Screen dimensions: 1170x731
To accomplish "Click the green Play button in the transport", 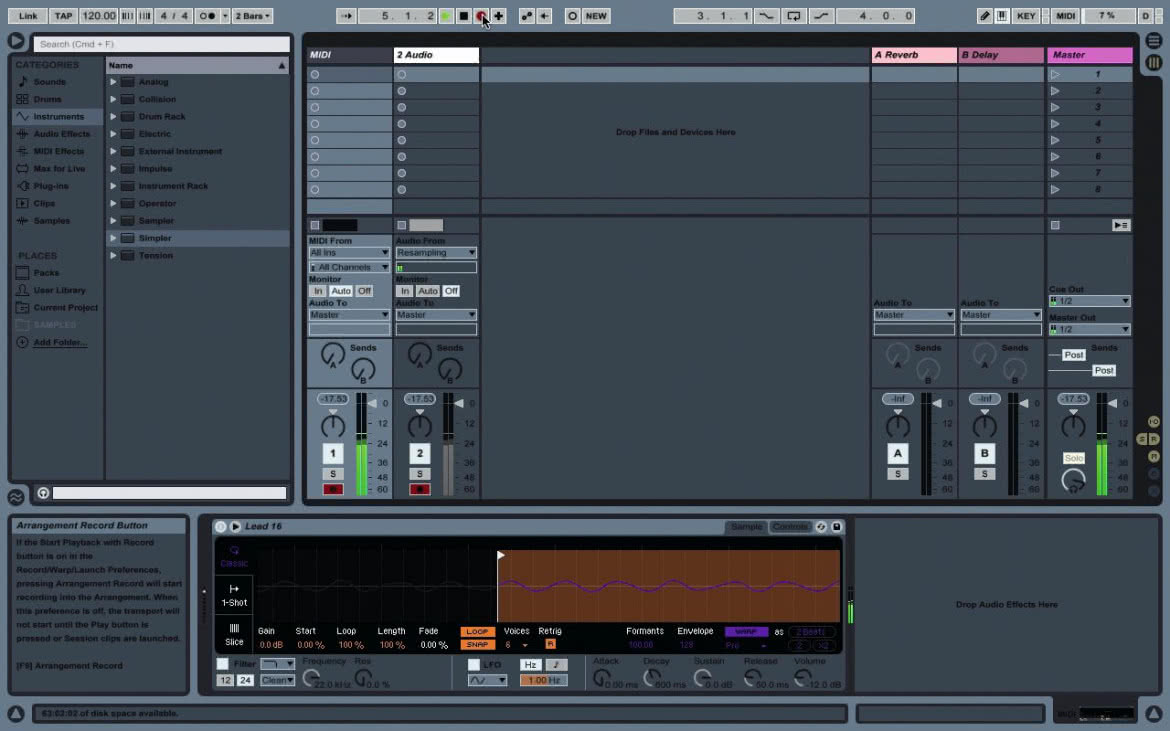I will point(446,16).
